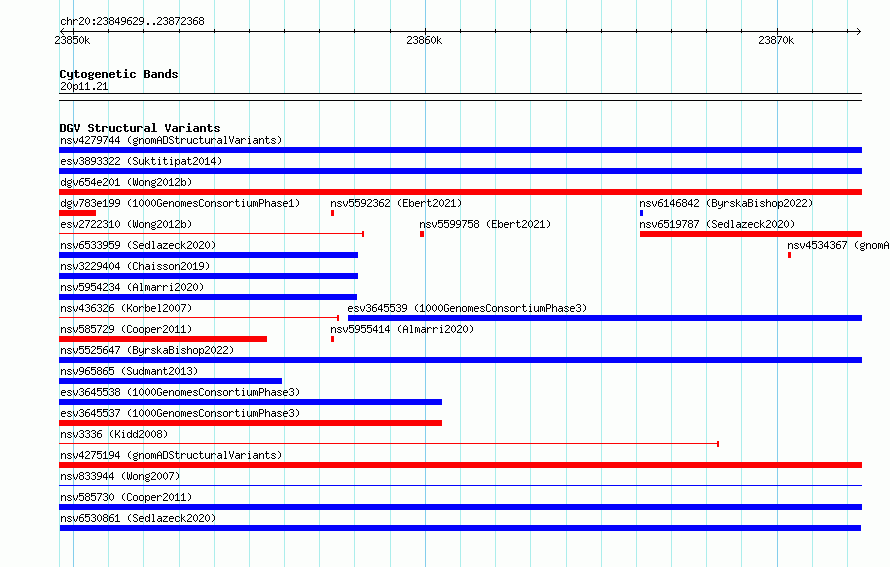This screenshot has width=890, height=567.
Task: Click nsv5954234 Almarri2020 label
Action: [132, 287]
